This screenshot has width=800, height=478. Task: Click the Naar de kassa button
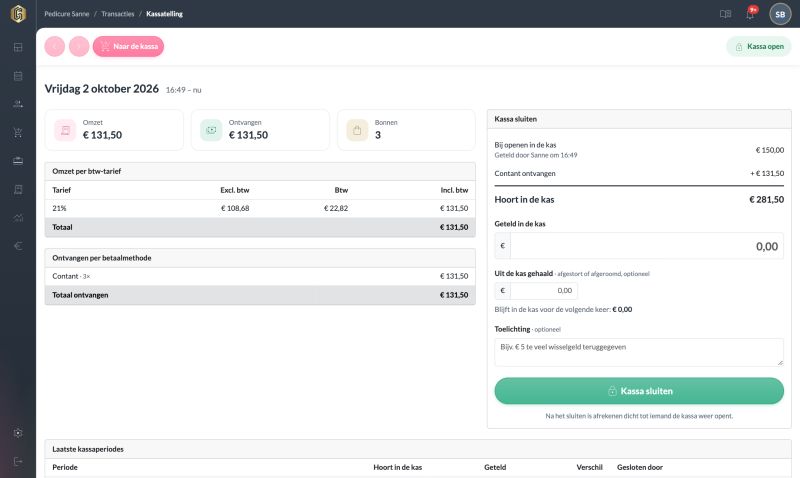(x=129, y=46)
